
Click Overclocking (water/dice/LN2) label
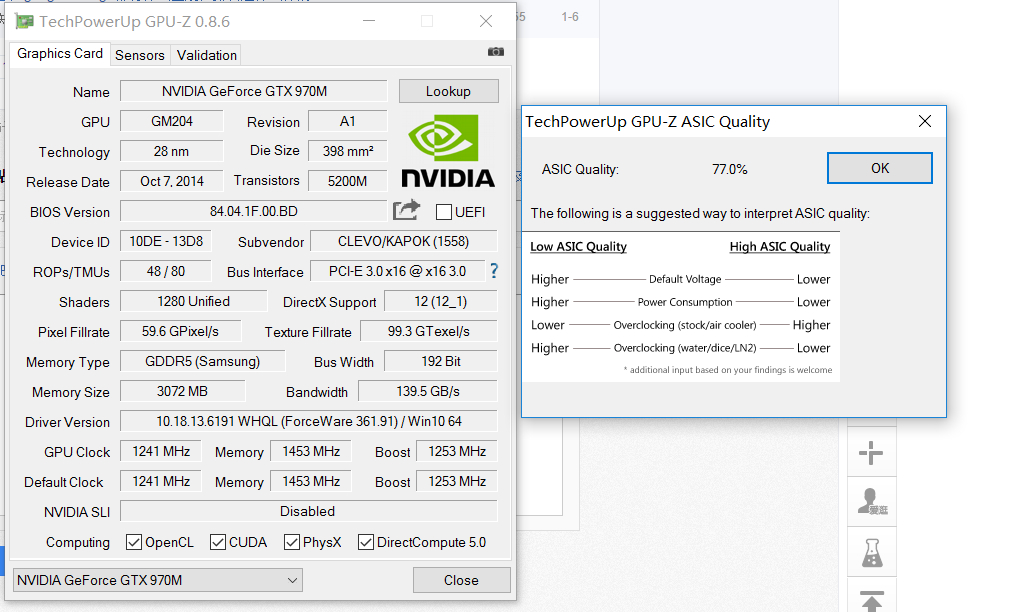click(x=684, y=347)
